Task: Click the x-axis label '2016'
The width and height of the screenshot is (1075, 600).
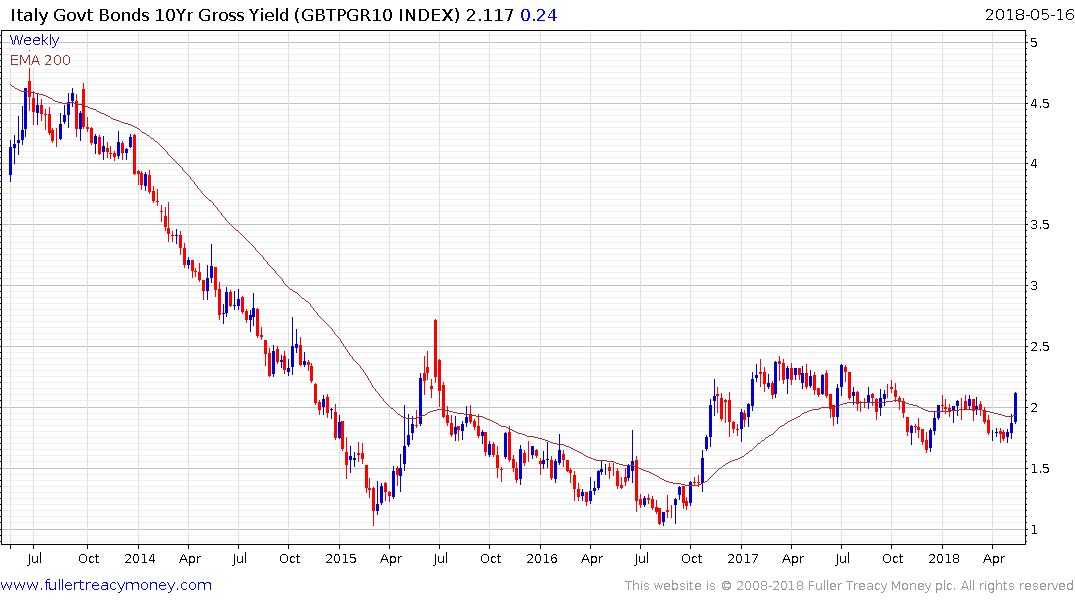Action: point(542,558)
